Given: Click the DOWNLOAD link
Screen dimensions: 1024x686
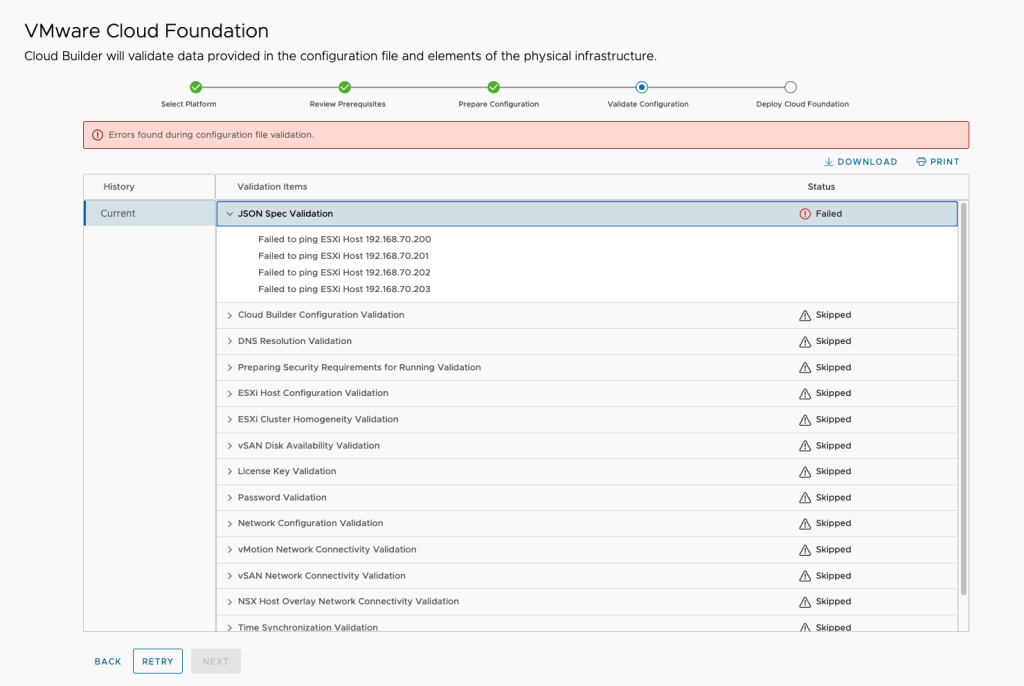Looking at the screenshot, I should (861, 161).
